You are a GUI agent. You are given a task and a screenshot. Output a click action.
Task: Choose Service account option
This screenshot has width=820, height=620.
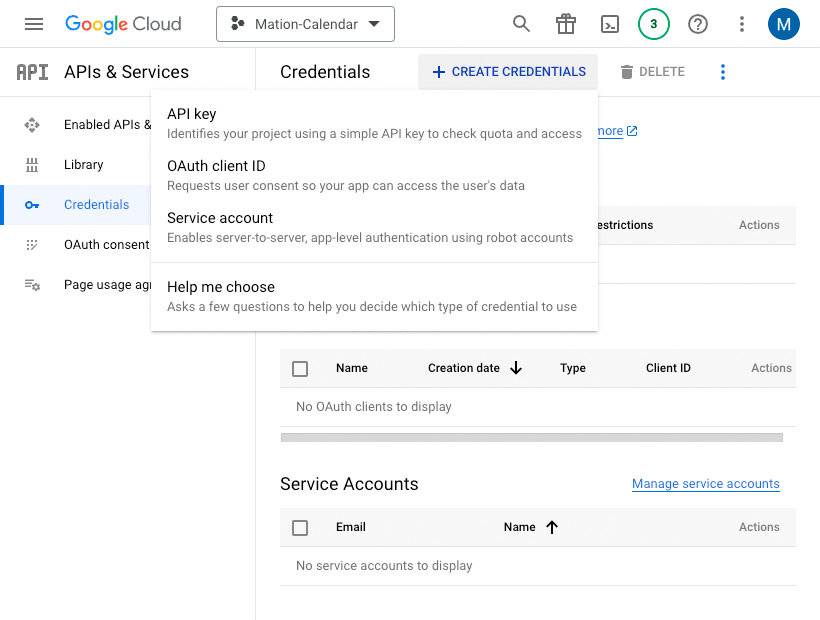point(374,227)
